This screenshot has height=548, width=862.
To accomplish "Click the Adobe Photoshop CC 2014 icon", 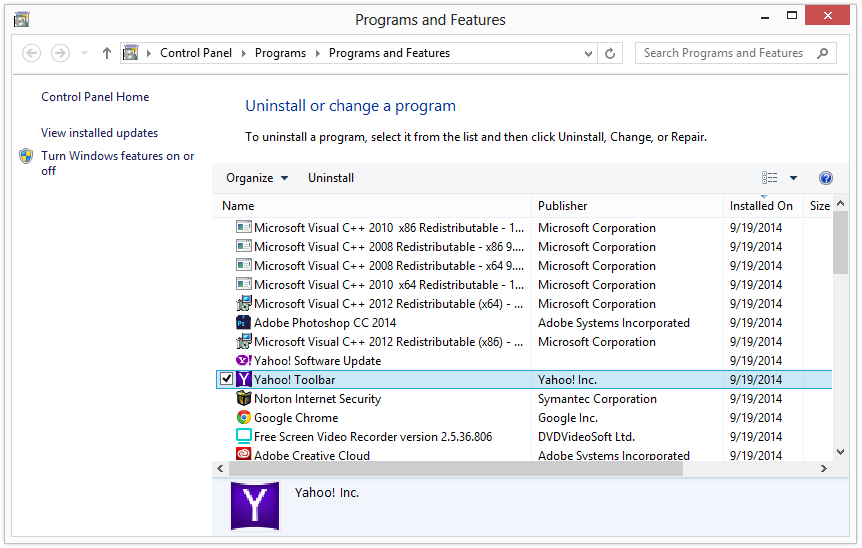I will (x=244, y=323).
